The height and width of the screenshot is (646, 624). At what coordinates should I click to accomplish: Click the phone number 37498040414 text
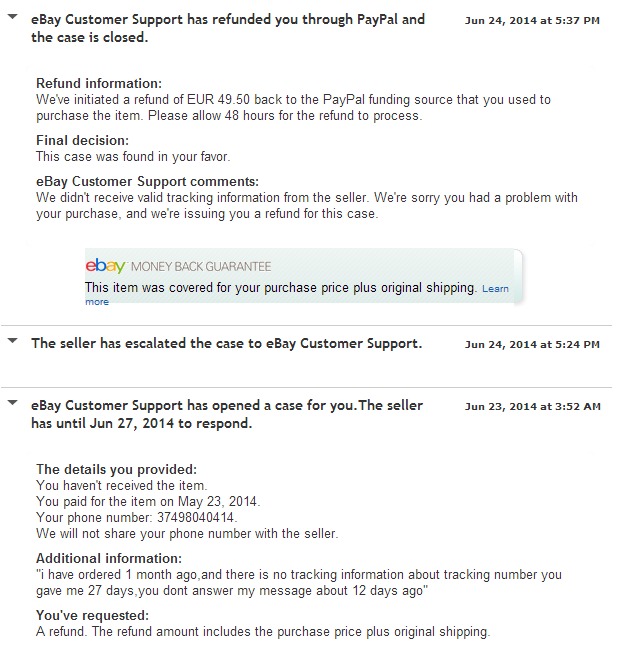196,517
